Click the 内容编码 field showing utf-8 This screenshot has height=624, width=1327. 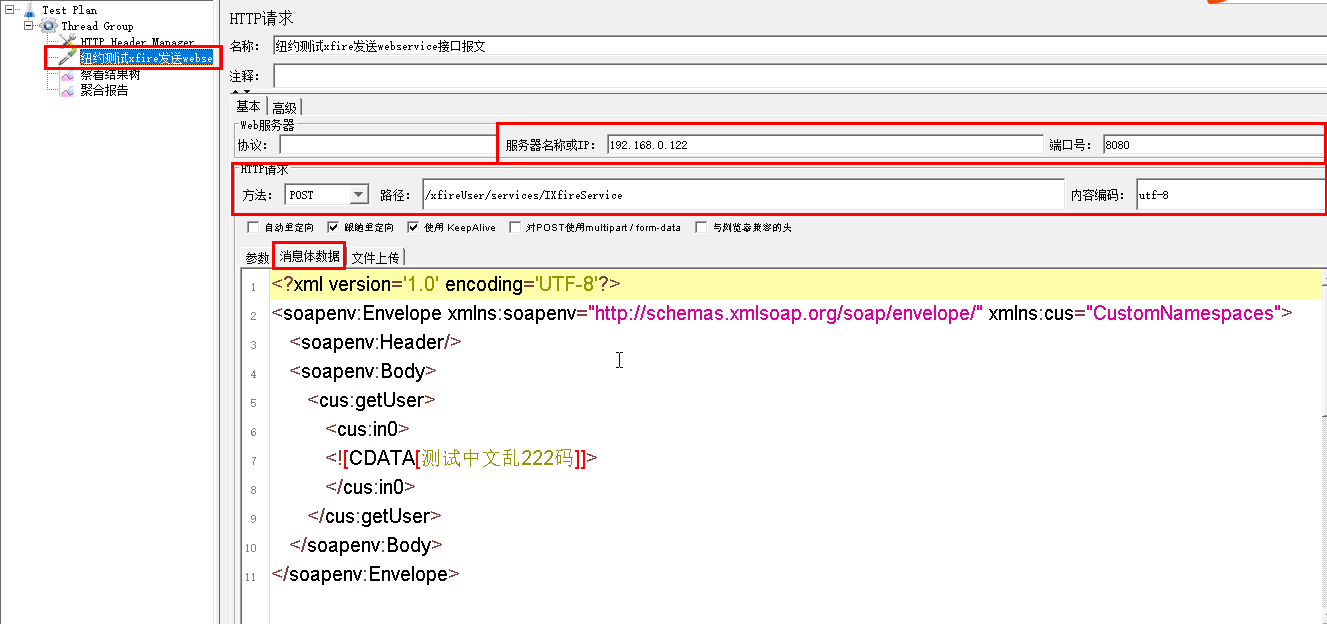click(1231, 195)
